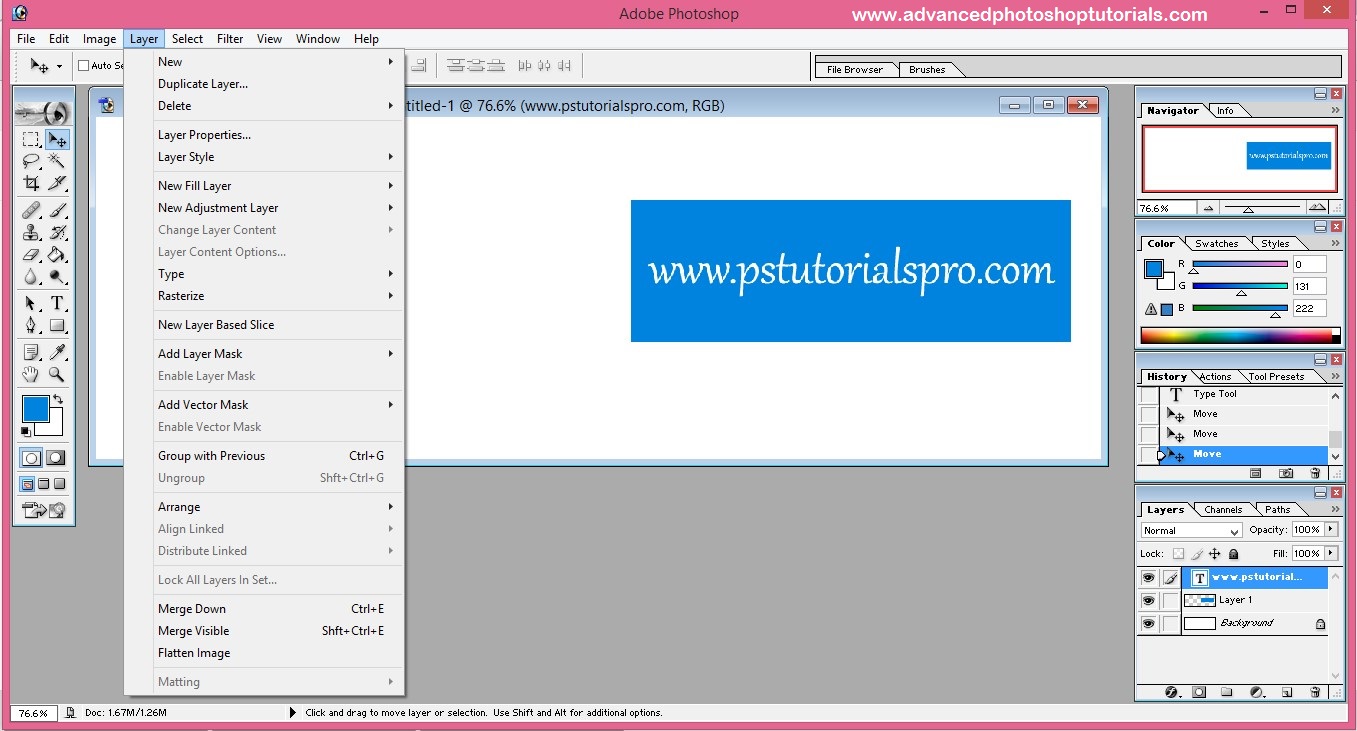Click the Navigator zoom out button
The height and width of the screenshot is (731, 1357).
coord(1209,208)
